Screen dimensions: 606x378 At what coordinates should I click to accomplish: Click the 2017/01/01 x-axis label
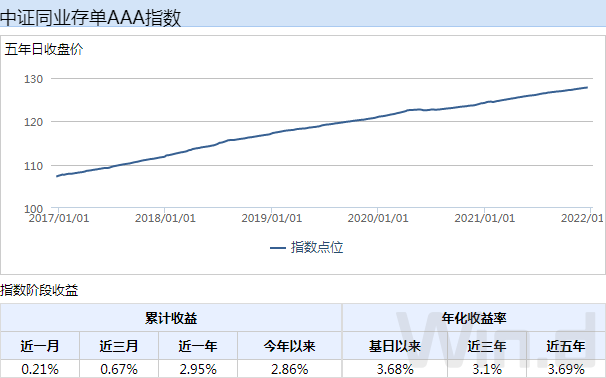pyautogui.click(x=59, y=218)
